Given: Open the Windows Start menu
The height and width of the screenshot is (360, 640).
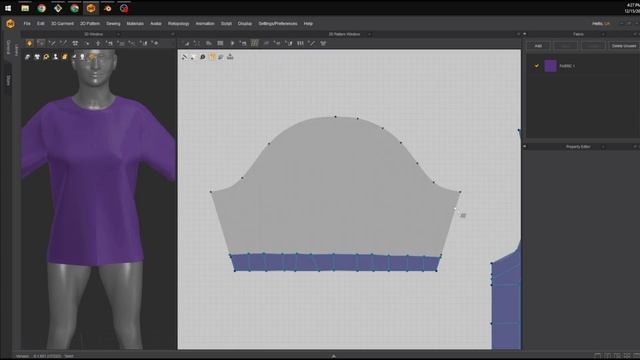Looking at the screenshot, I should tap(8, 8).
